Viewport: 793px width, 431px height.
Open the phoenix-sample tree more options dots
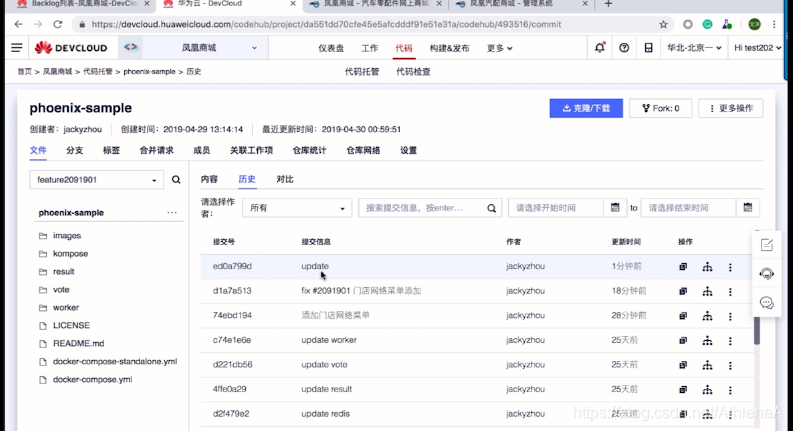(x=172, y=212)
